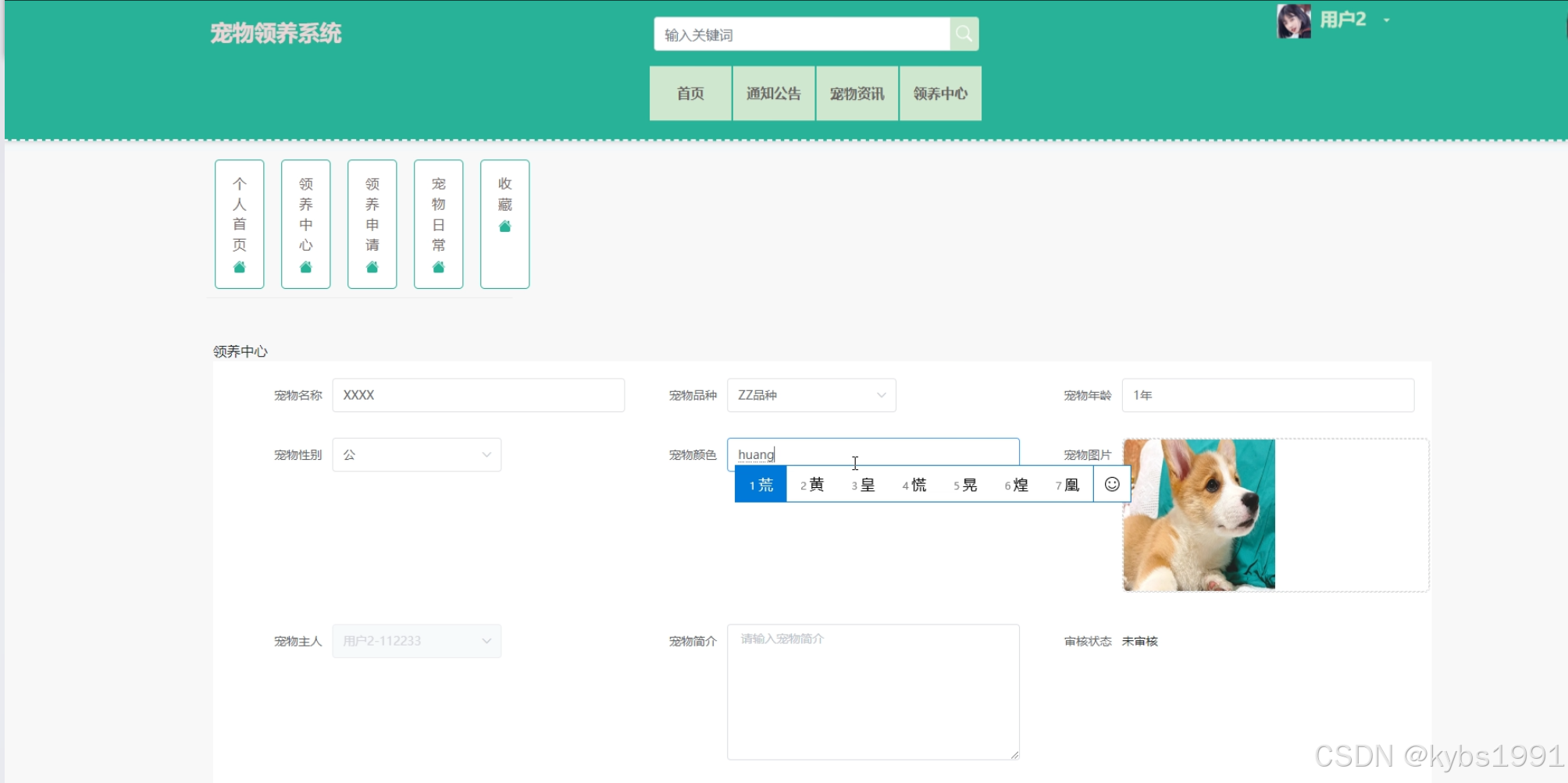1568x783 pixels.
Task: Choose IME candidate 6 煌
Action: pyautogui.click(x=1017, y=485)
